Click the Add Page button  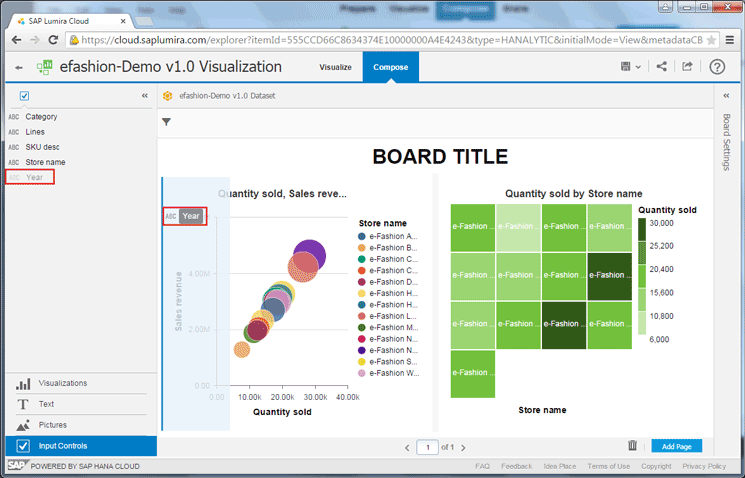click(x=677, y=446)
